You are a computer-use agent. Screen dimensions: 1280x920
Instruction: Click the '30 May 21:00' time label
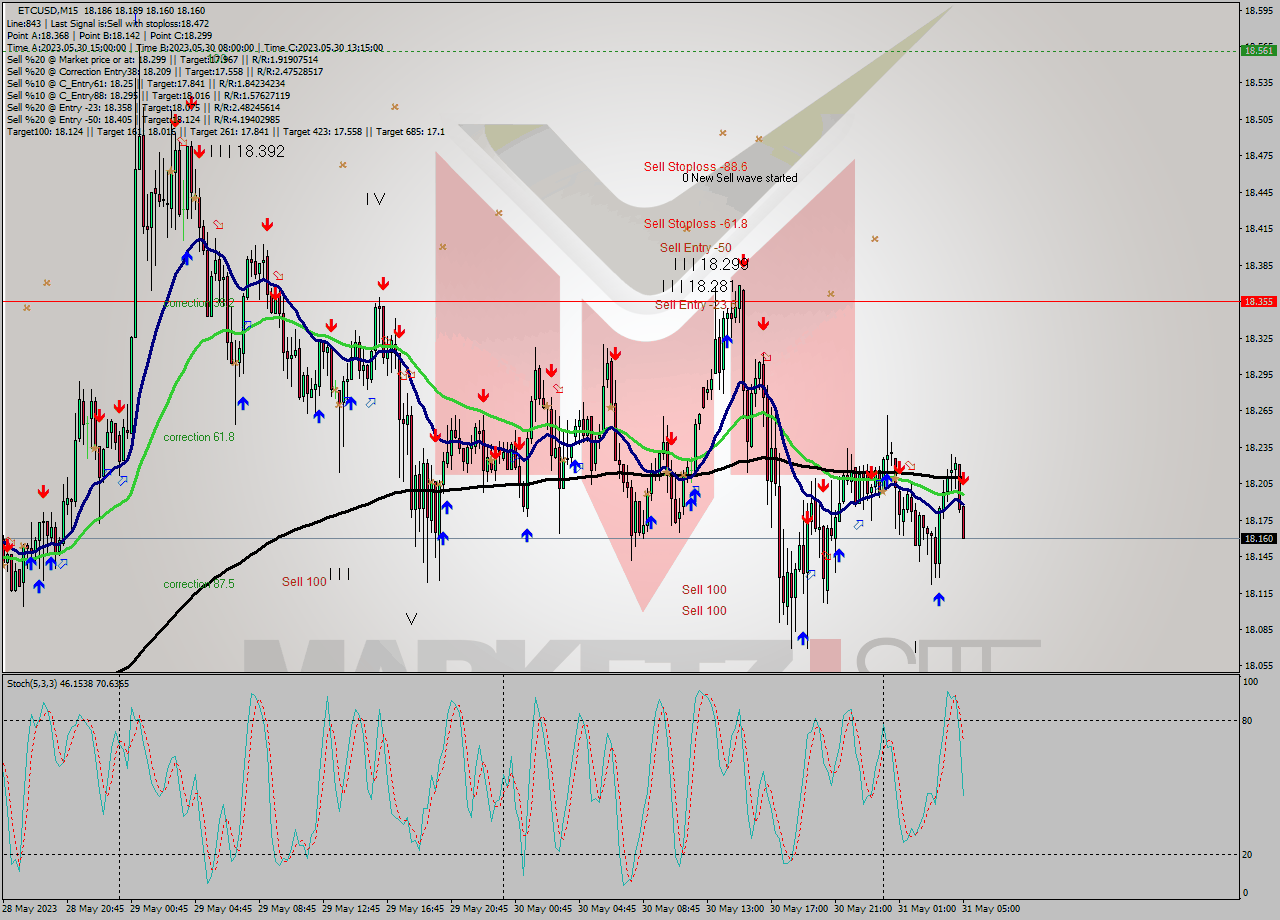(x=863, y=909)
